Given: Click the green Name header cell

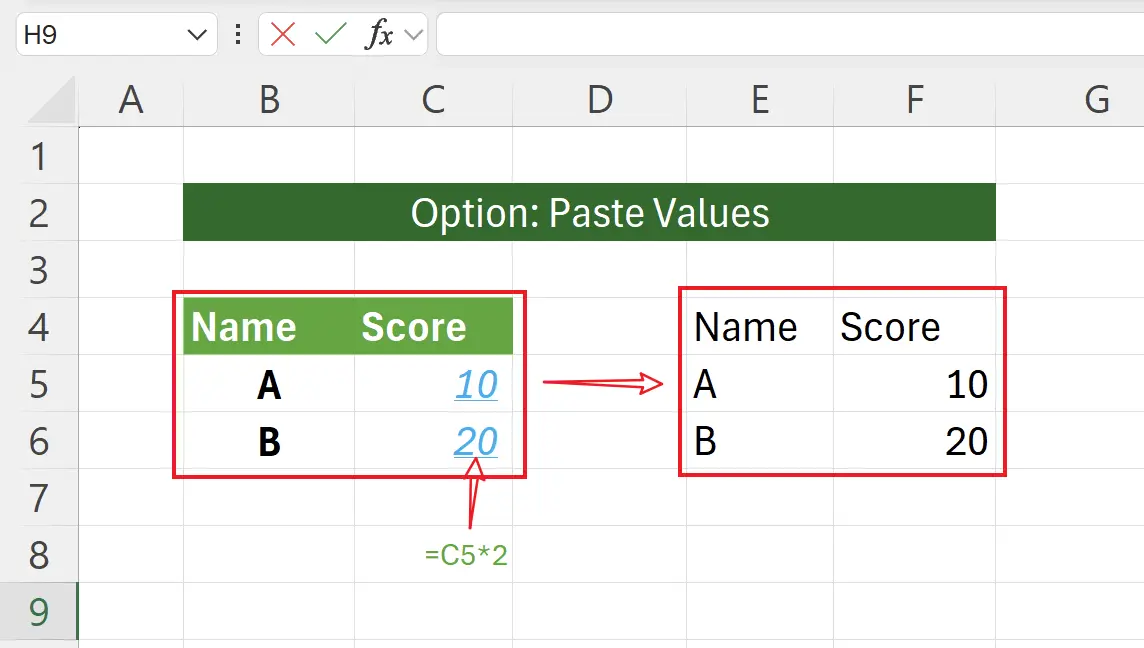Looking at the screenshot, I should (245, 325).
